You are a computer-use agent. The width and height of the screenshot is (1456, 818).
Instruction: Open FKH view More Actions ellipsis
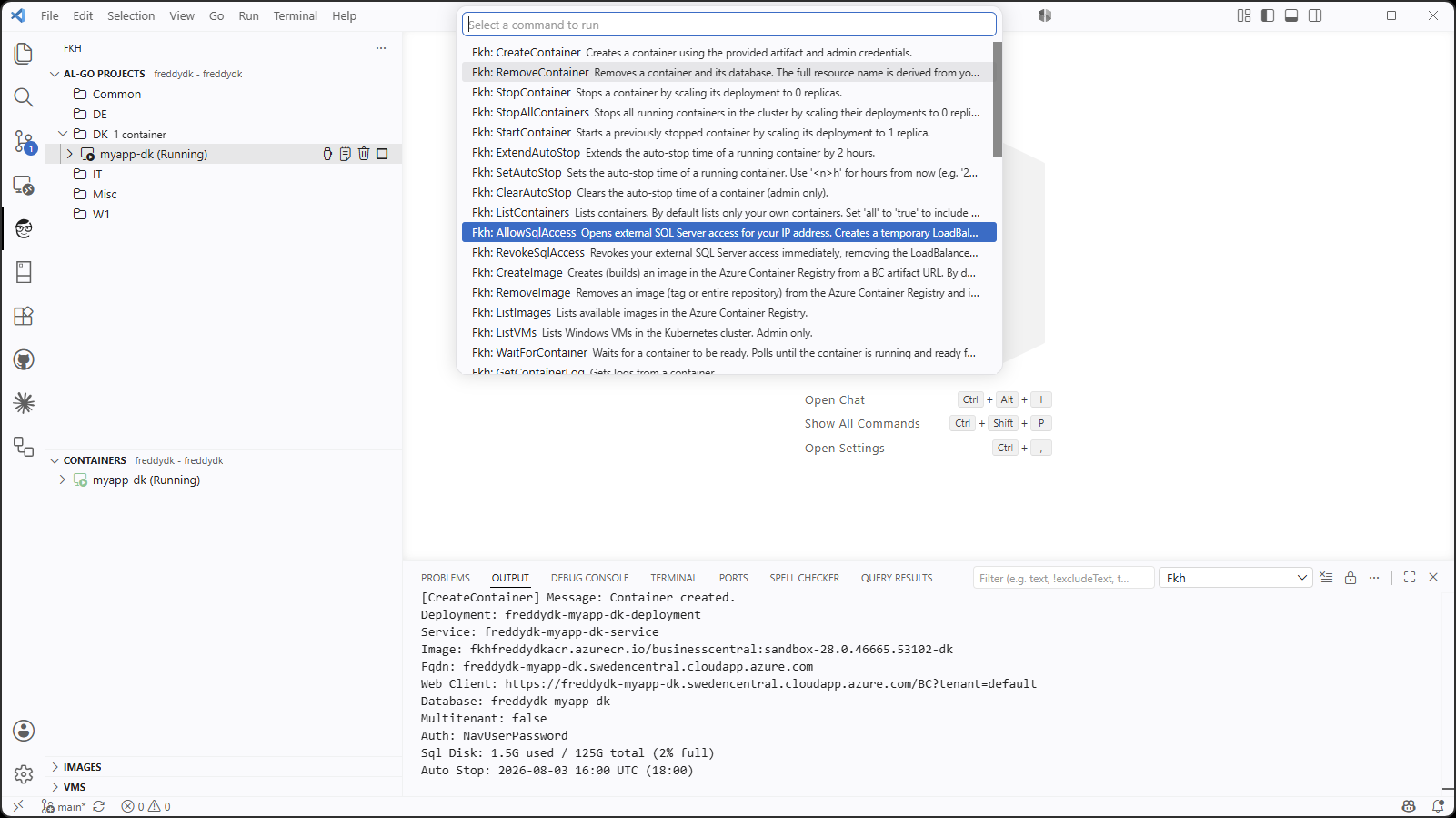(x=381, y=48)
